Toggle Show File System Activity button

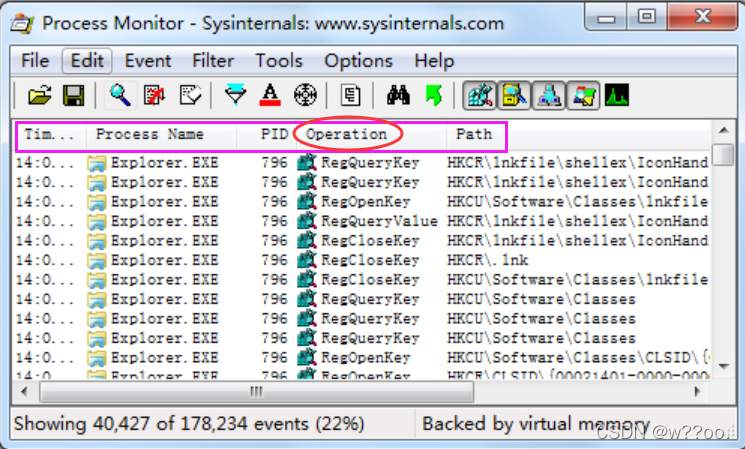(x=514, y=96)
